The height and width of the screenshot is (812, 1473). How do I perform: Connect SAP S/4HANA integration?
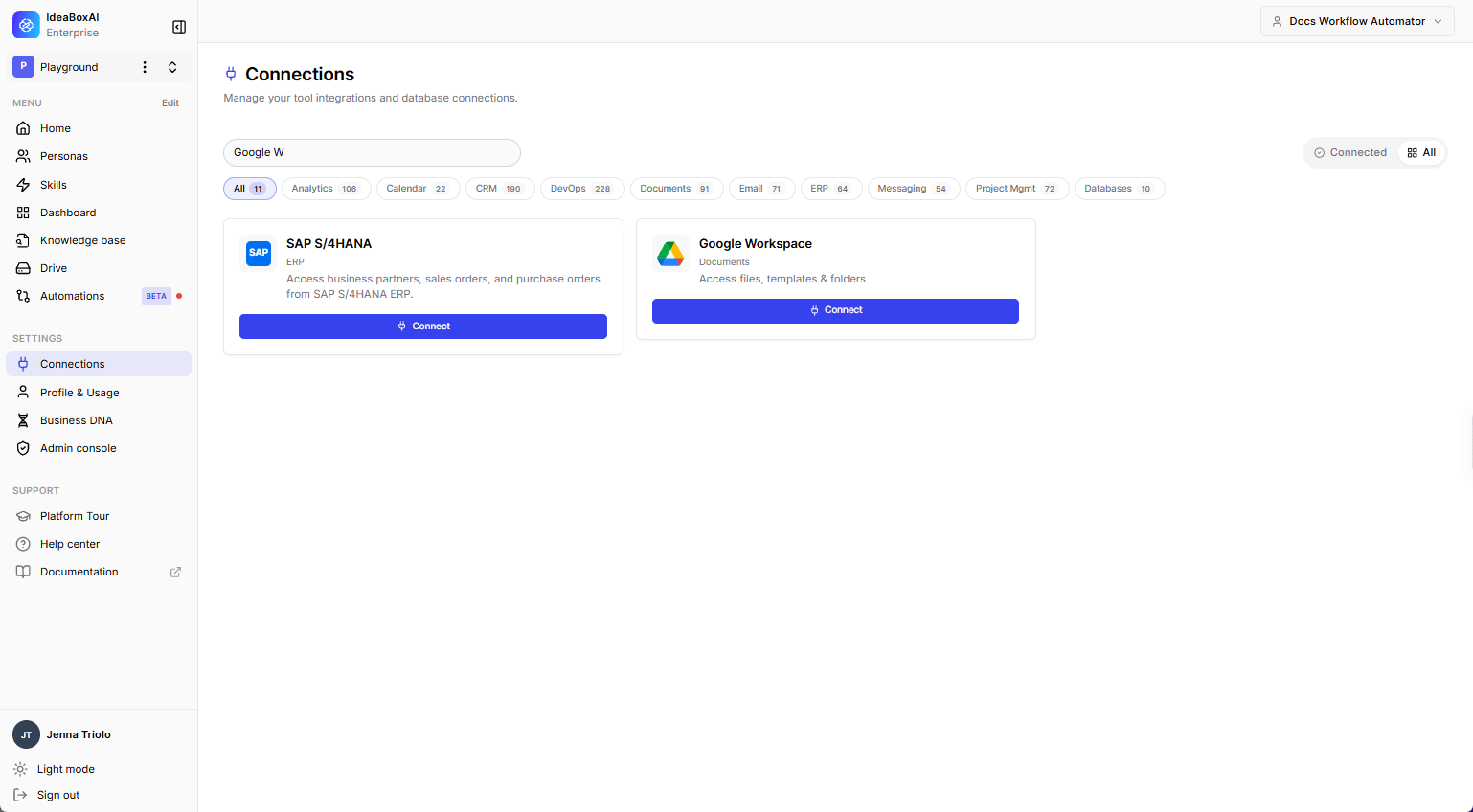coord(423,327)
